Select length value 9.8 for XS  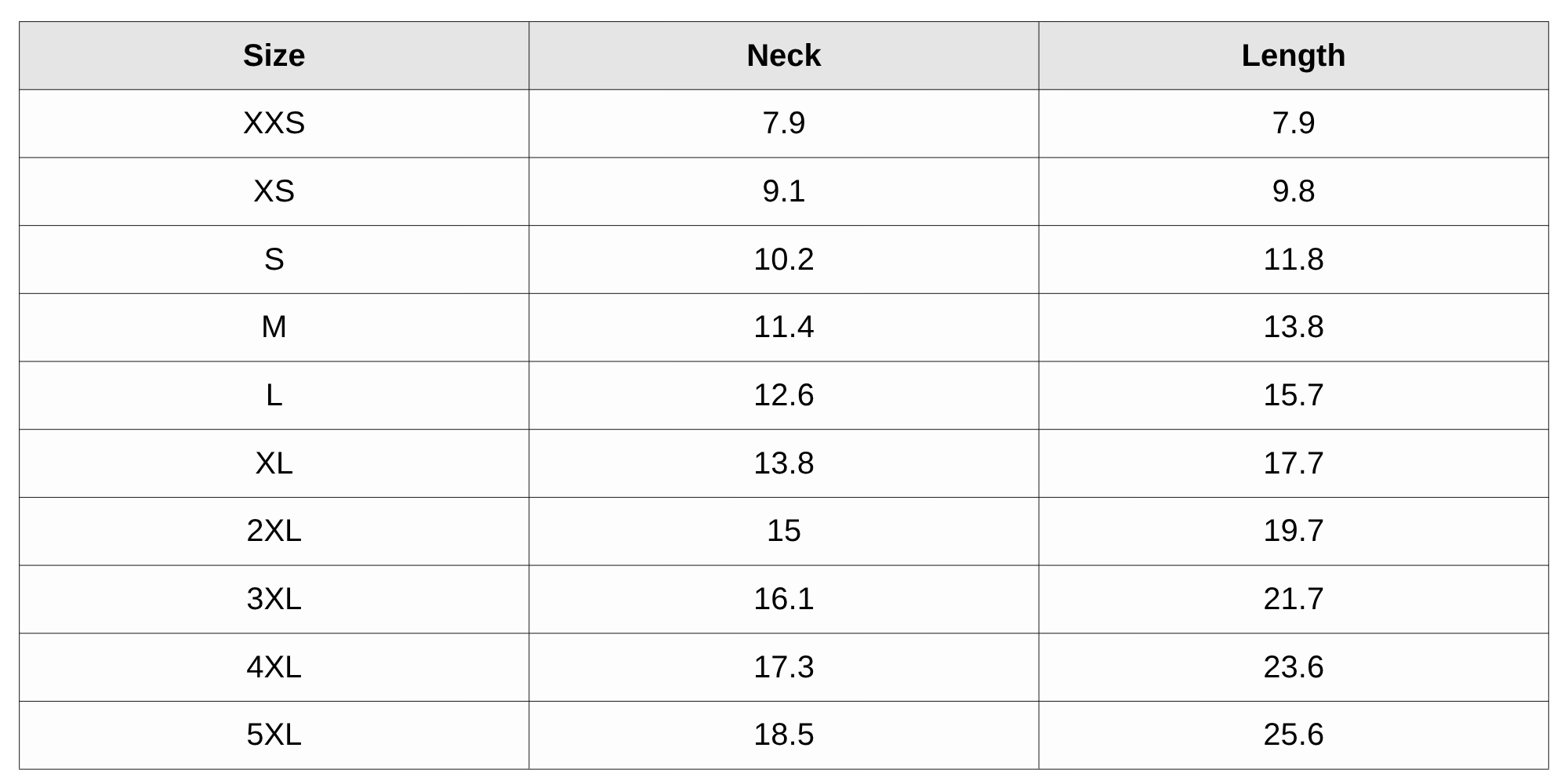point(1293,191)
